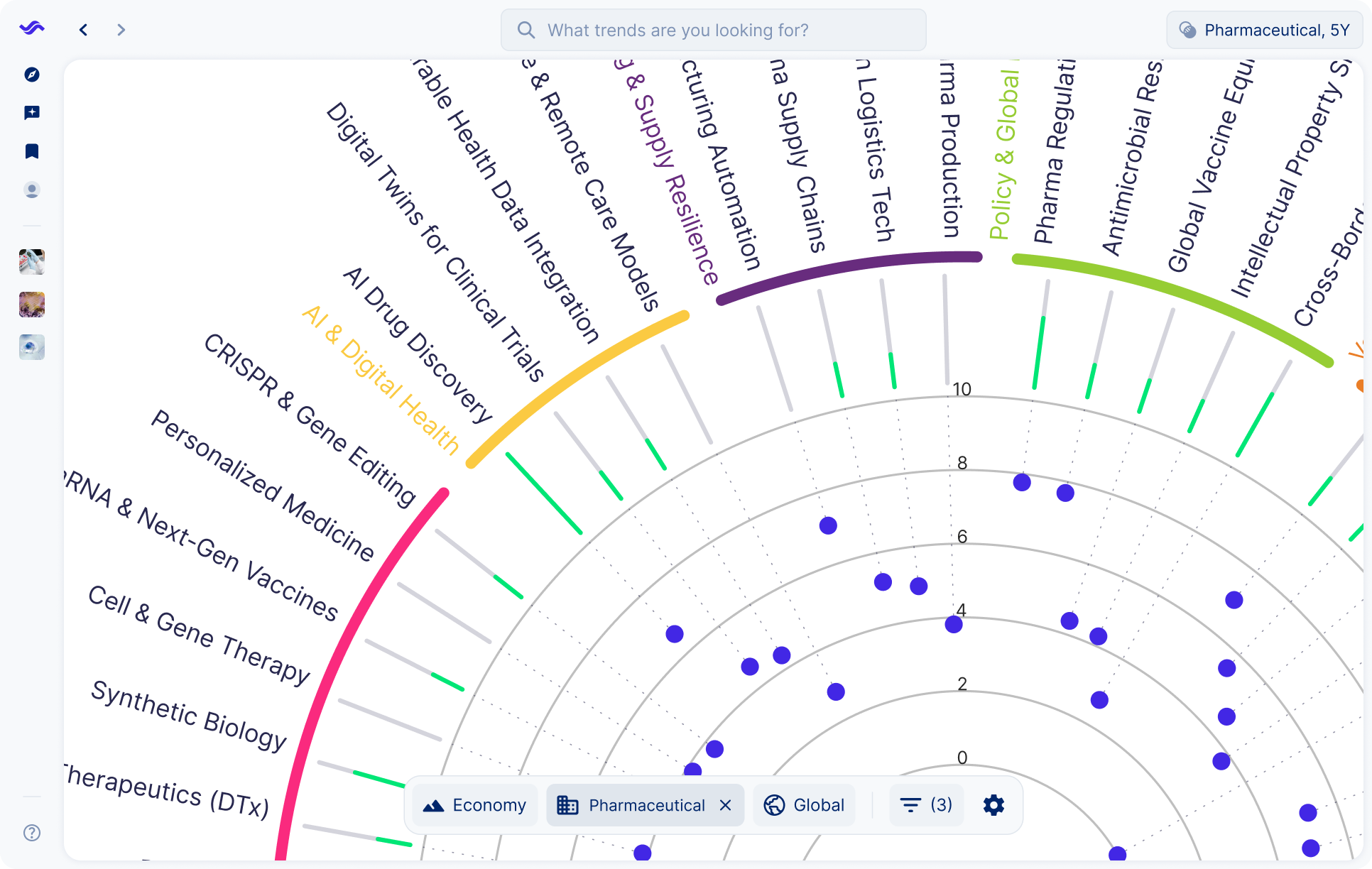Click the Pharmaceutical, 5Y context button

[1264, 30]
